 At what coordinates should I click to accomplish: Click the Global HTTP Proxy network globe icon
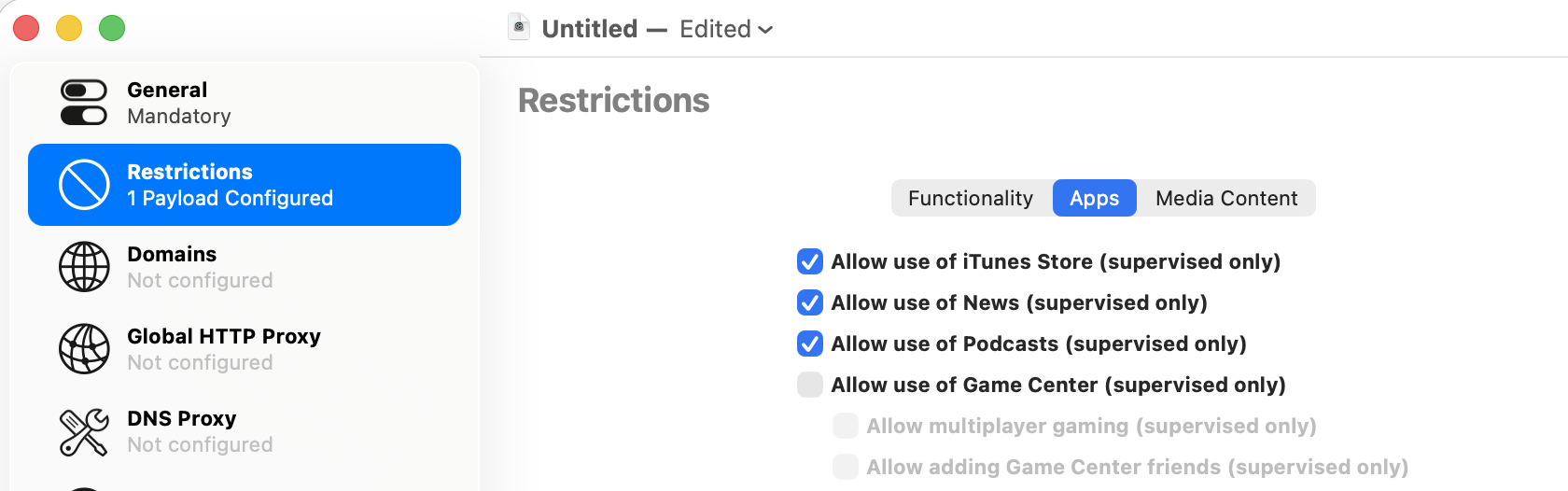pos(84,349)
